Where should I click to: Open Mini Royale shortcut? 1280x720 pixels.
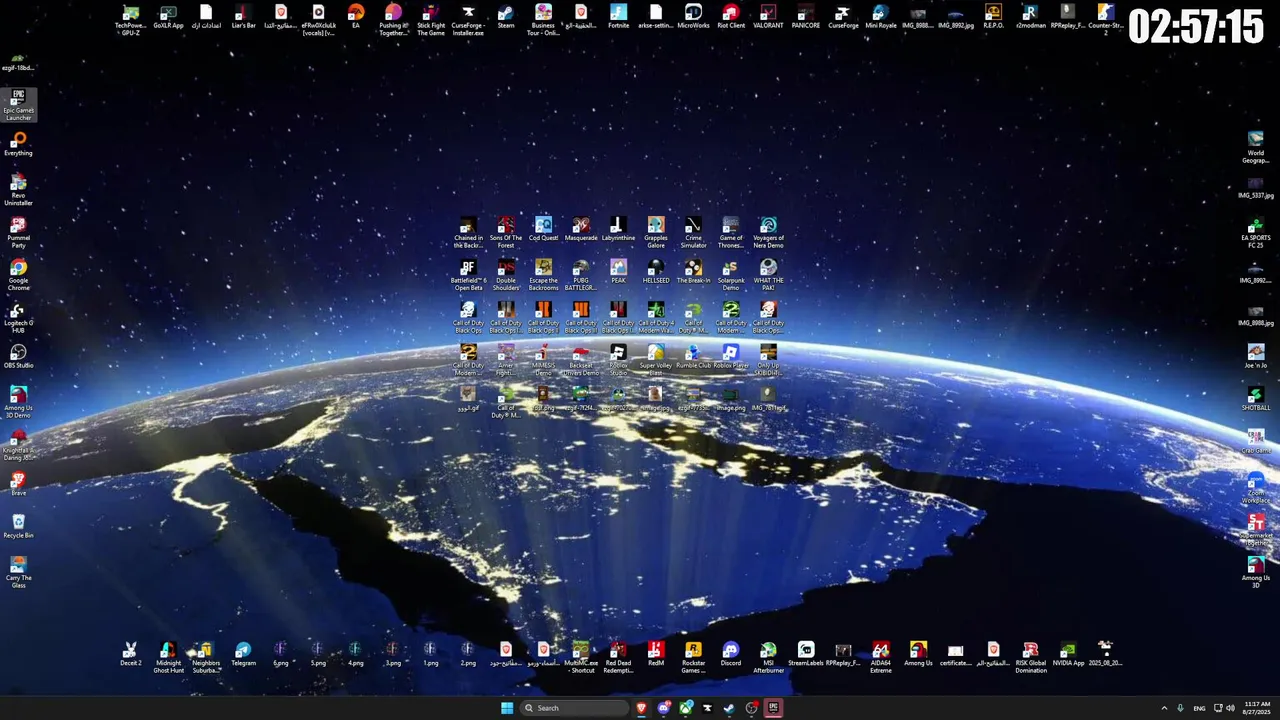pos(881,18)
